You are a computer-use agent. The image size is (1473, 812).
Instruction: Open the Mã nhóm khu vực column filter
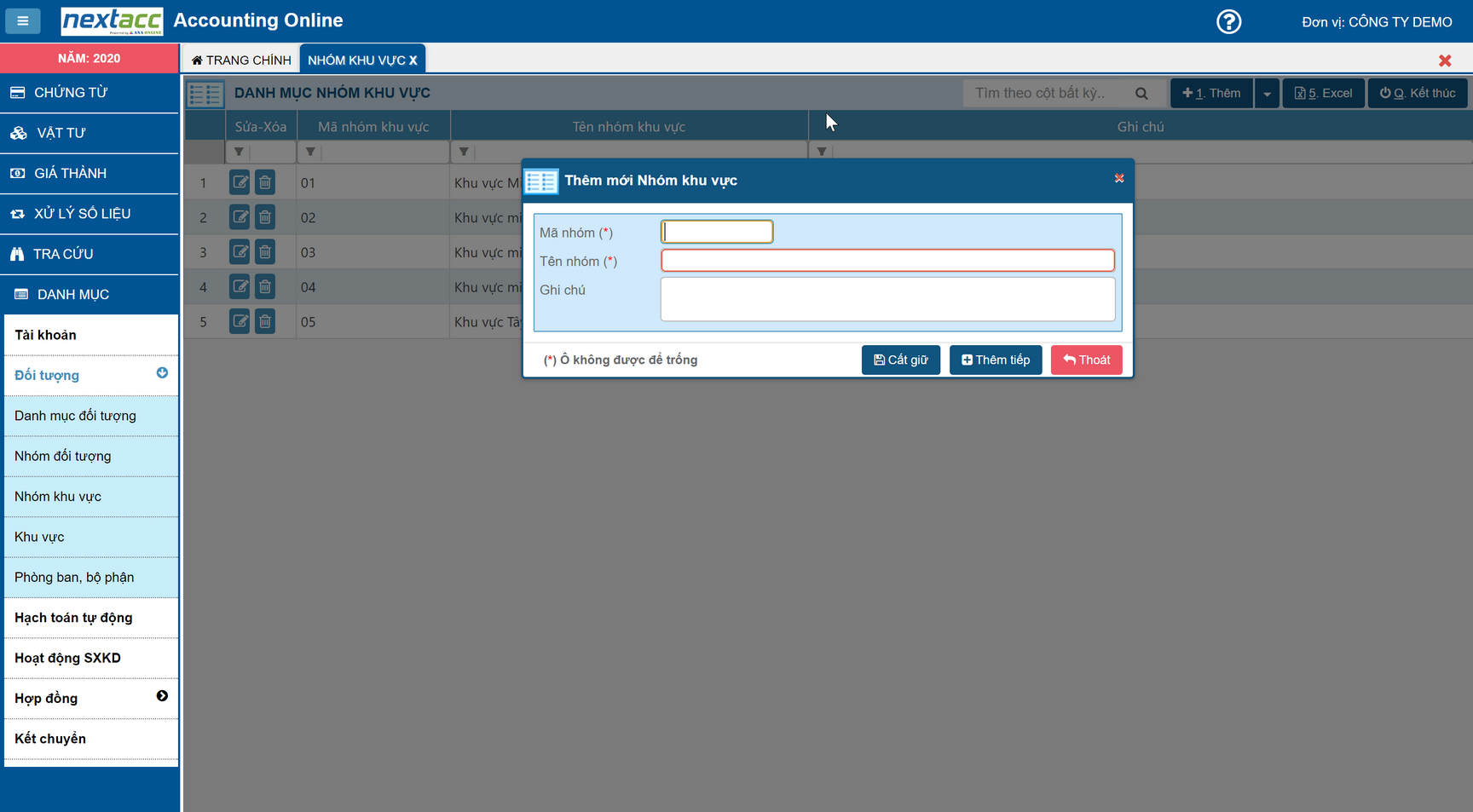click(310, 152)
